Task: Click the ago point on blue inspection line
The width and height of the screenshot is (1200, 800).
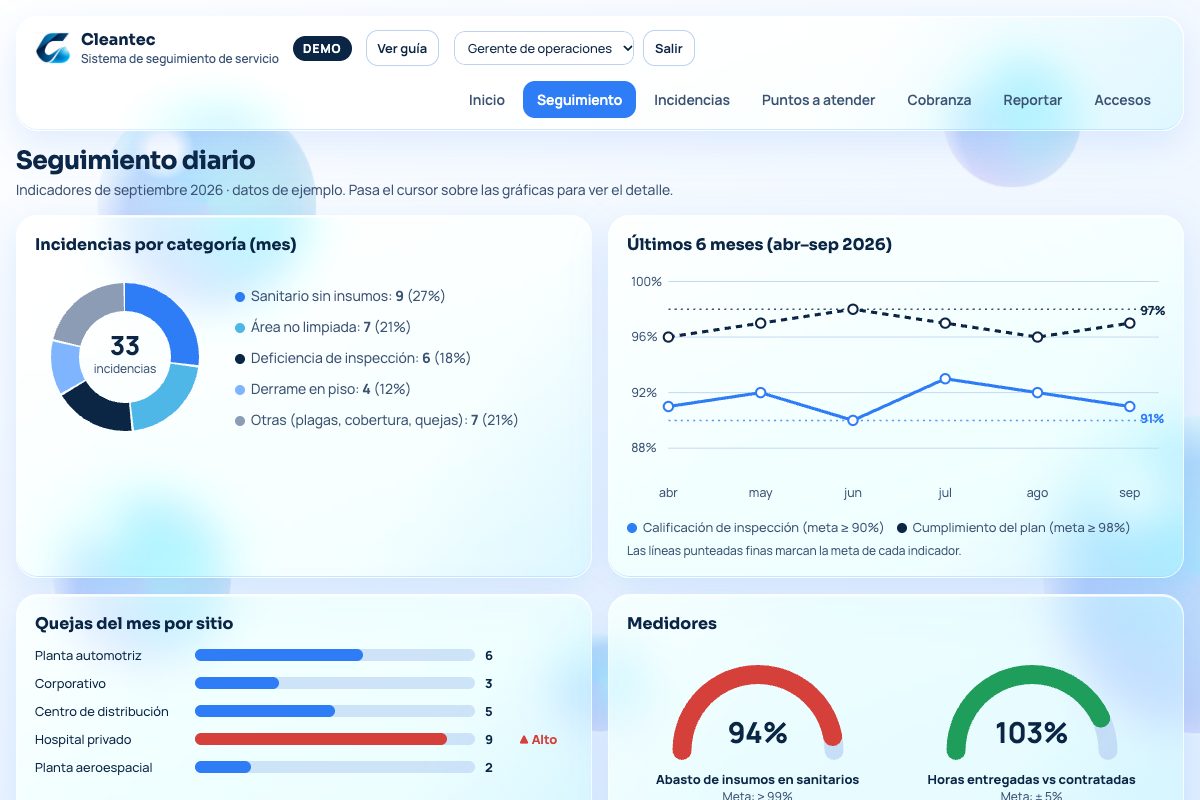Action: [x=1037, y=393]
